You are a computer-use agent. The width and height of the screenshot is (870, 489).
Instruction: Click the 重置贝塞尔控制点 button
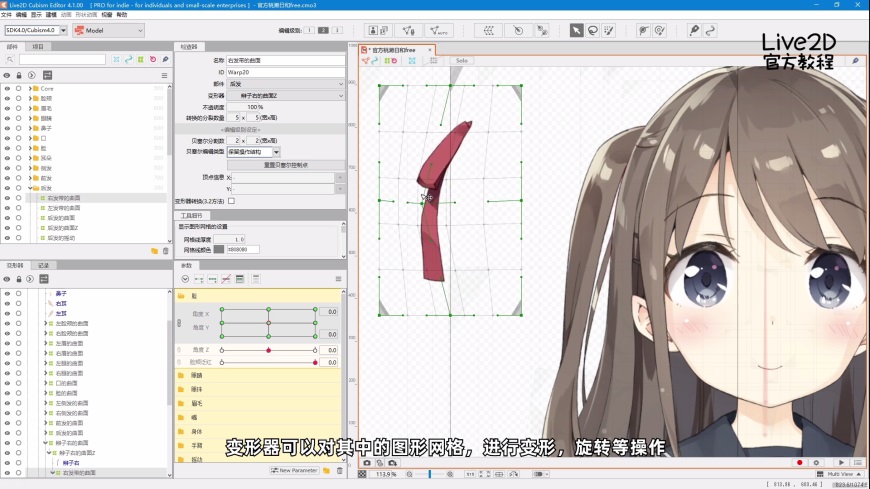click(x=286, y=165)
